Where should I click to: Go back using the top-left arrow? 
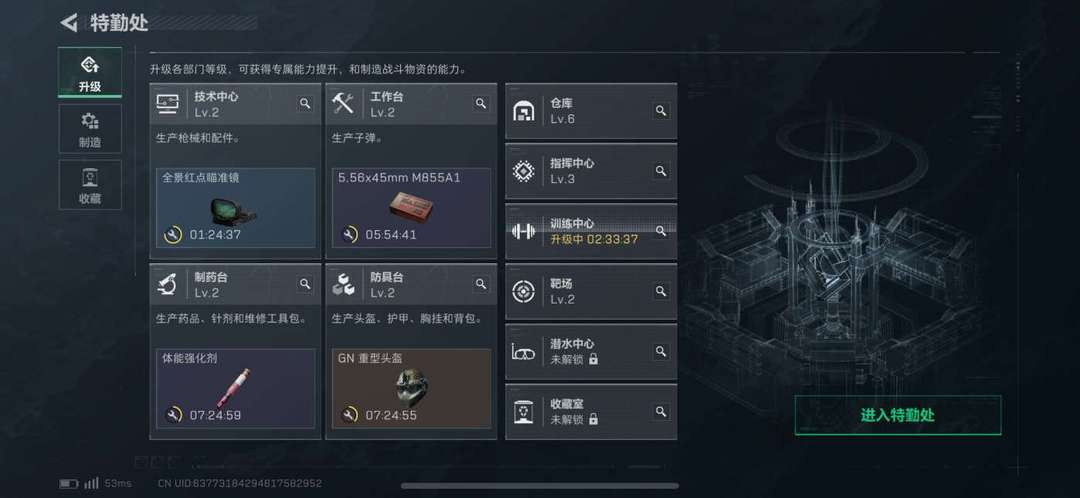point(69,23)
